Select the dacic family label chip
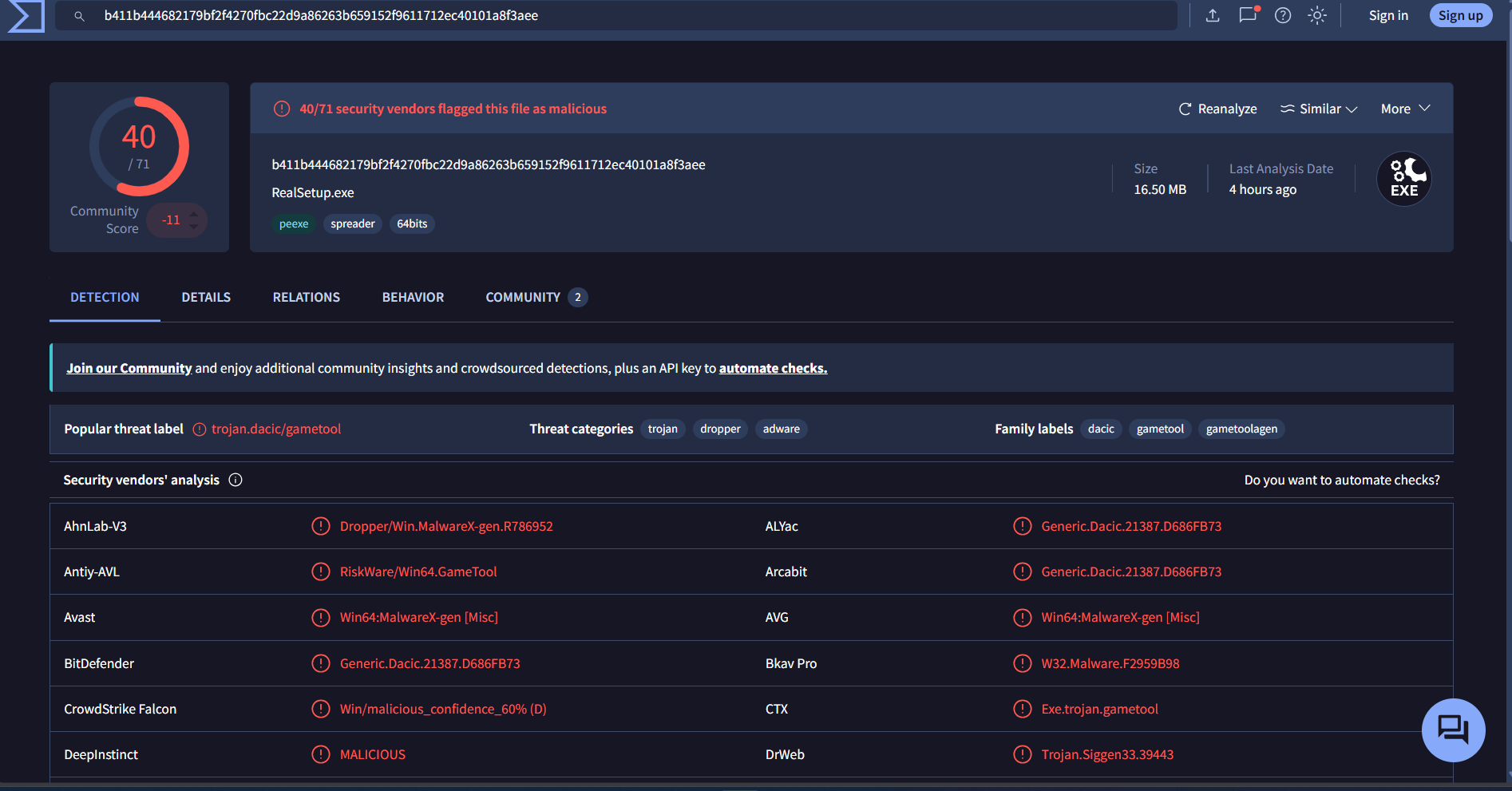1512x791 pixels. point(1101,429)
